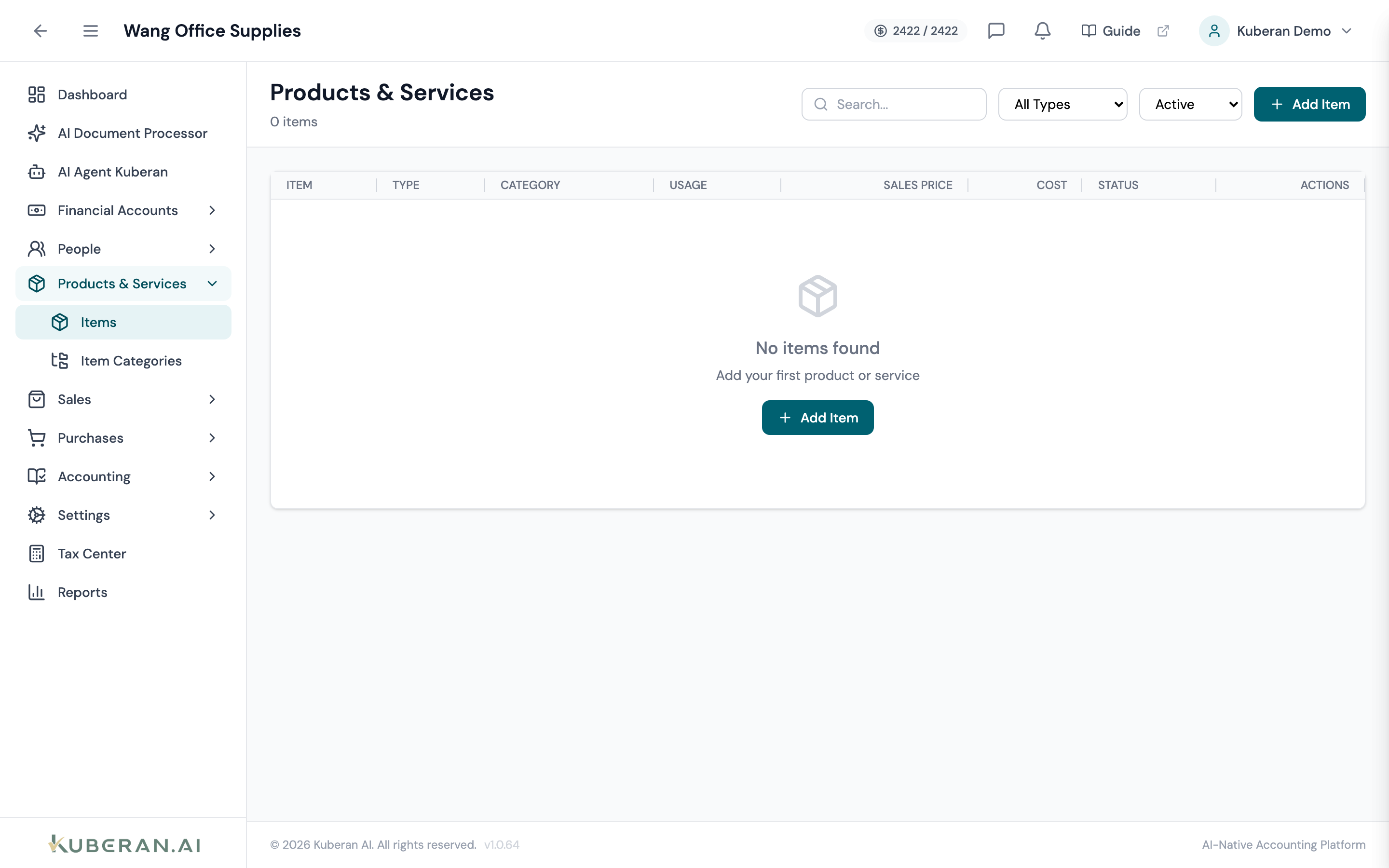Click the Items cube icon
The image size is (1389, 868).
click(x=60, y=322)
